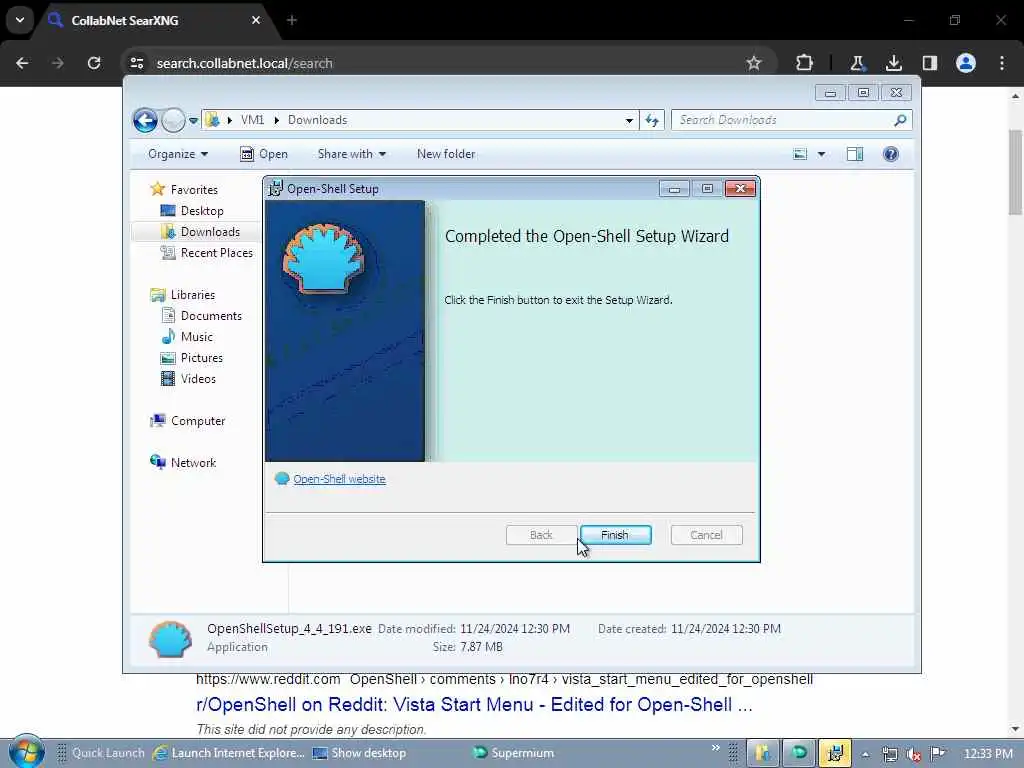Image resolution: width=1024 pixels, height=768 pixels.
Task: Close the Open-Shell Setup dialog
Action: click(x=740, y=189)
